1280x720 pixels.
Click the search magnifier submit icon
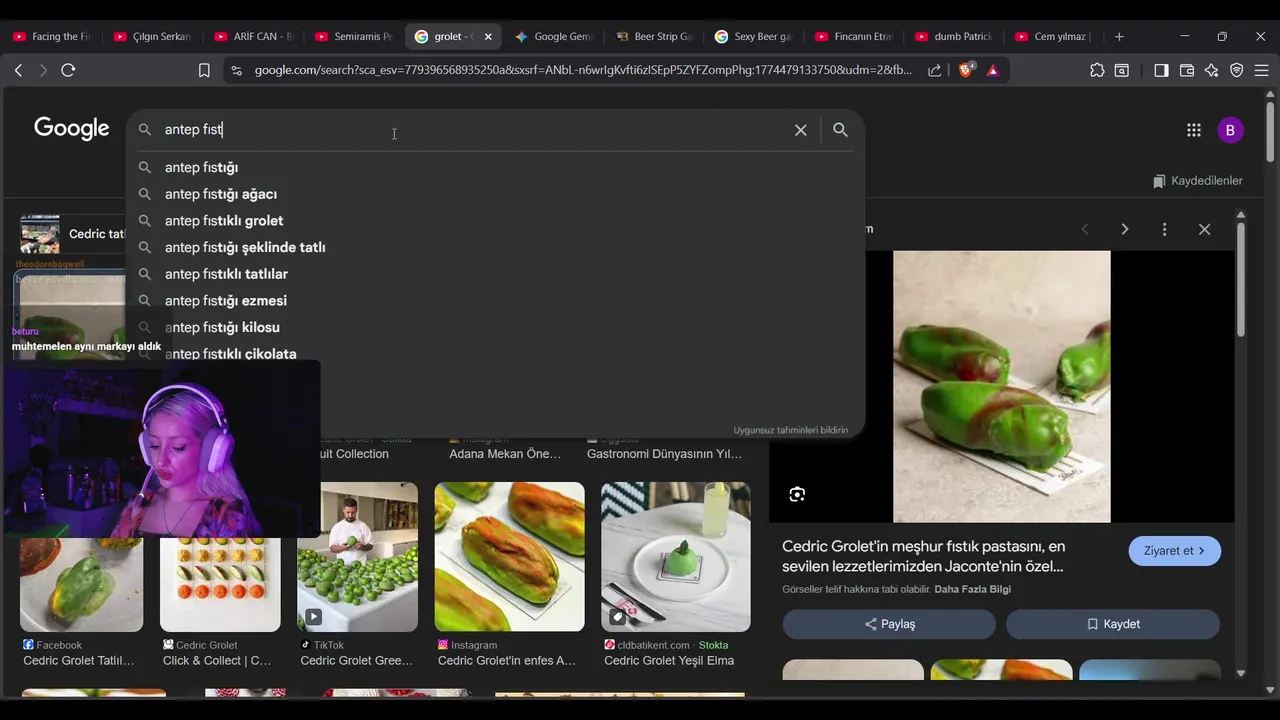840,130
